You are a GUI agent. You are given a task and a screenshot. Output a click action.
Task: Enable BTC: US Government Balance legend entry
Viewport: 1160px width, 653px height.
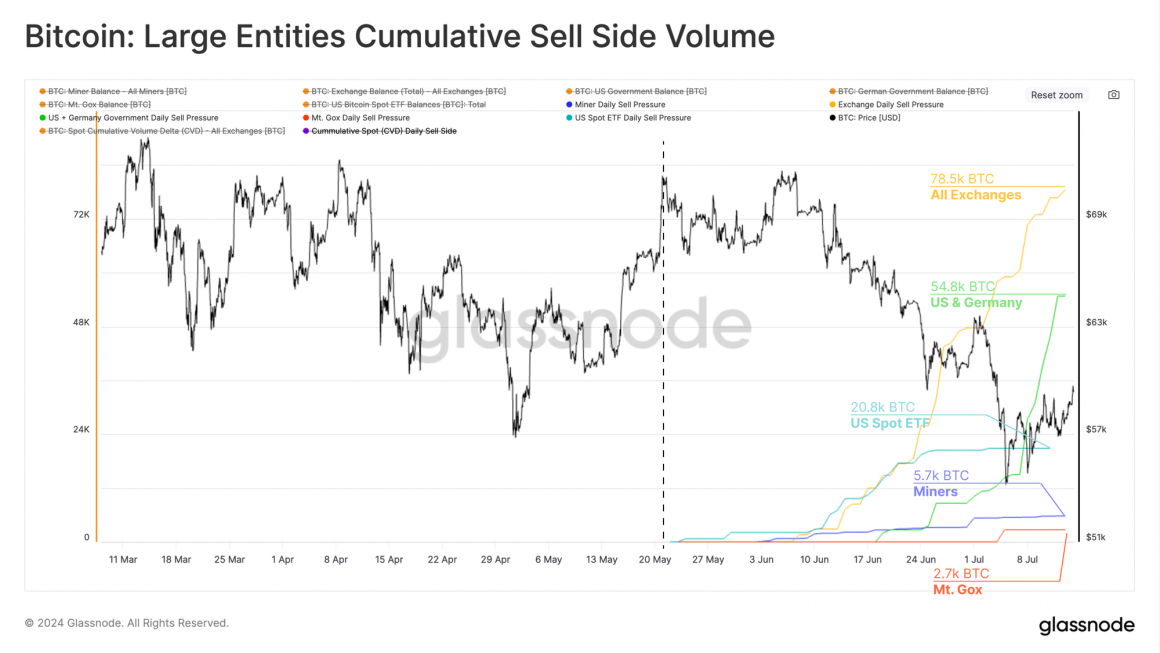636,92
